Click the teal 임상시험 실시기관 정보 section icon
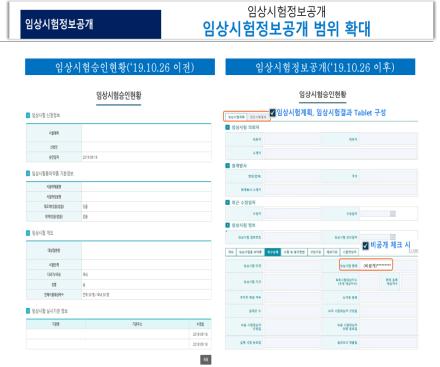This screenshot has height=367, width=440. point(28,311)
